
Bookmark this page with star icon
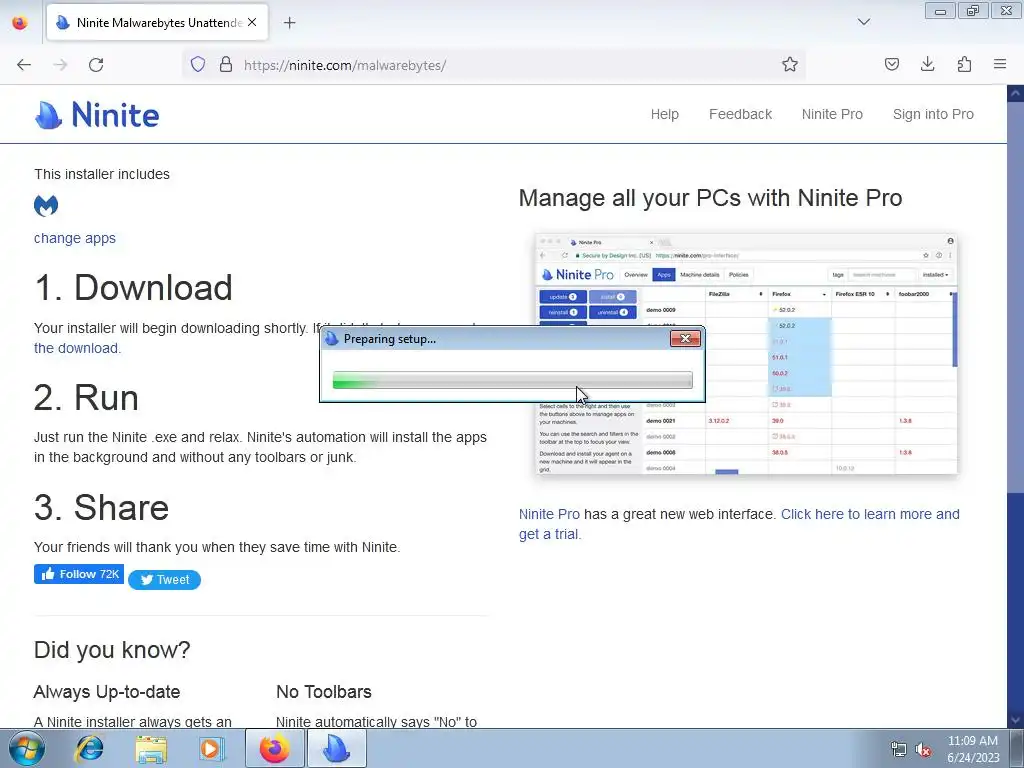click(x=790, y=64)
